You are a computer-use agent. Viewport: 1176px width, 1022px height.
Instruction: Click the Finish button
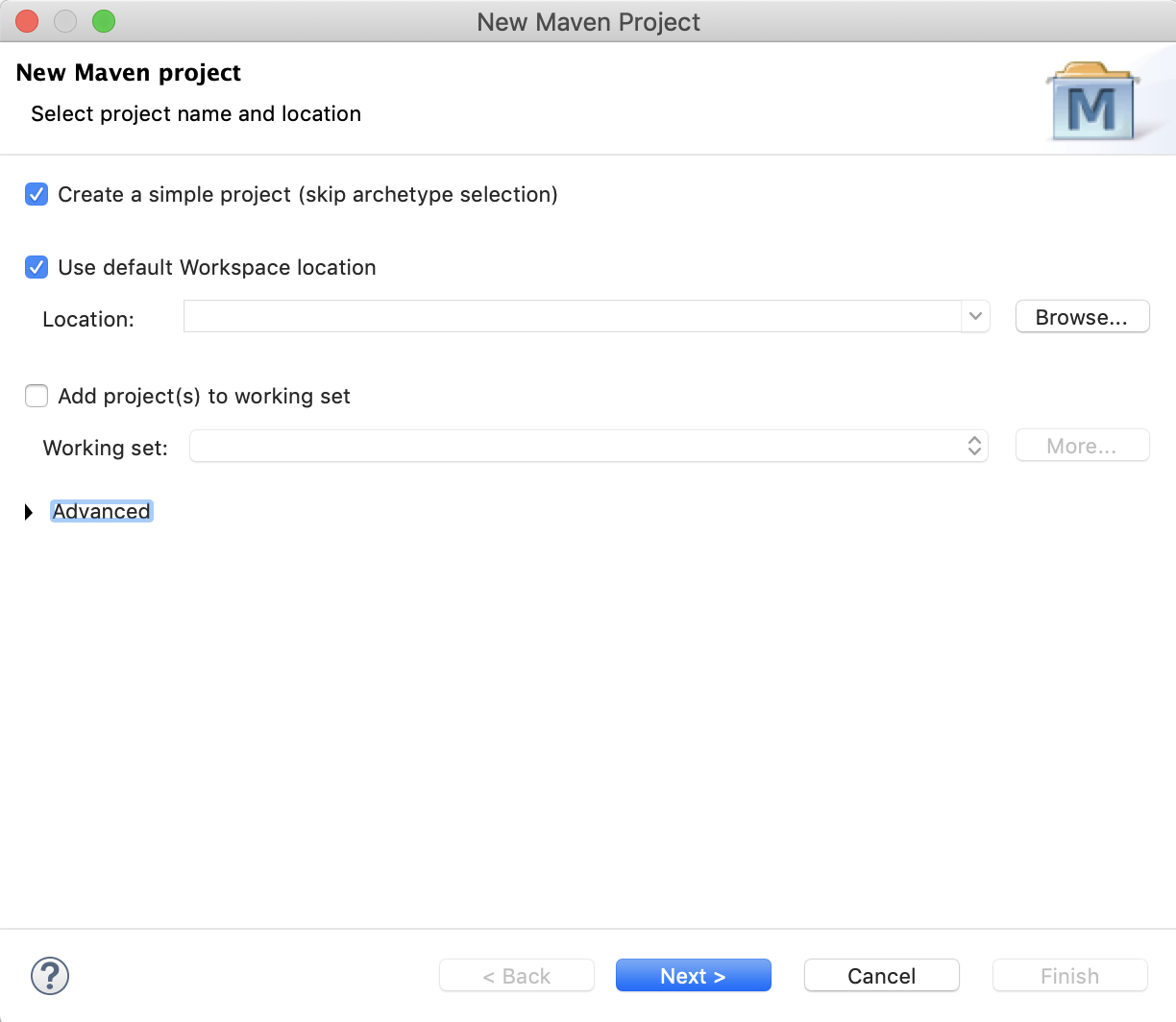pos(1069,976)
